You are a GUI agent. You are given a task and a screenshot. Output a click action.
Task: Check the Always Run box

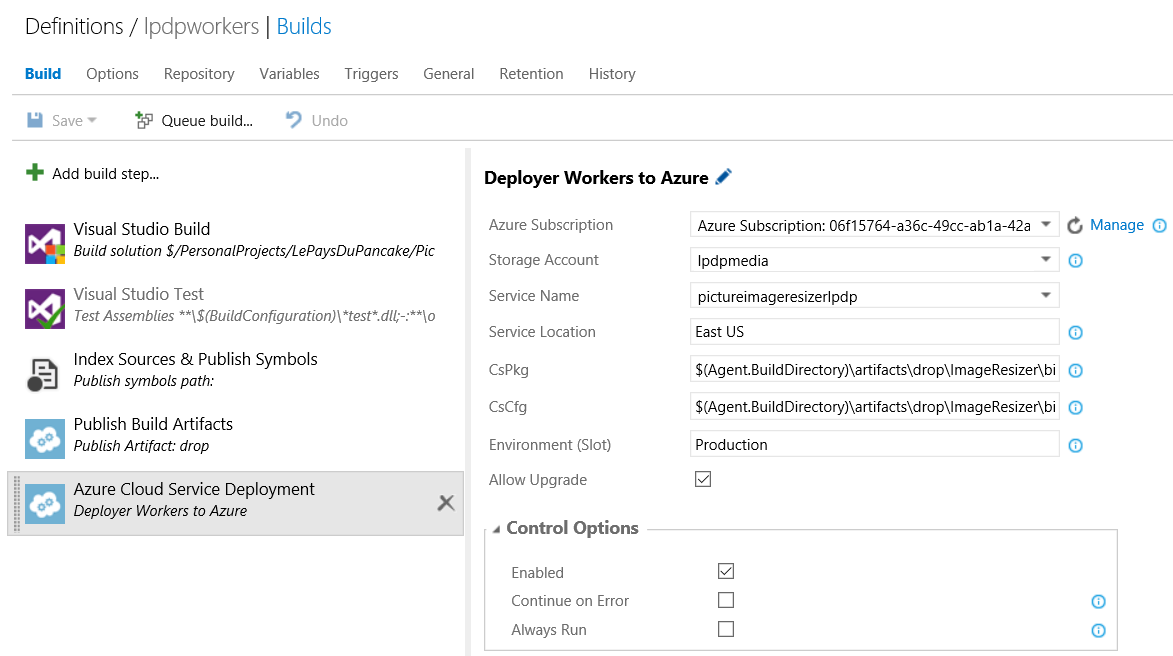[x=726, y=629]
